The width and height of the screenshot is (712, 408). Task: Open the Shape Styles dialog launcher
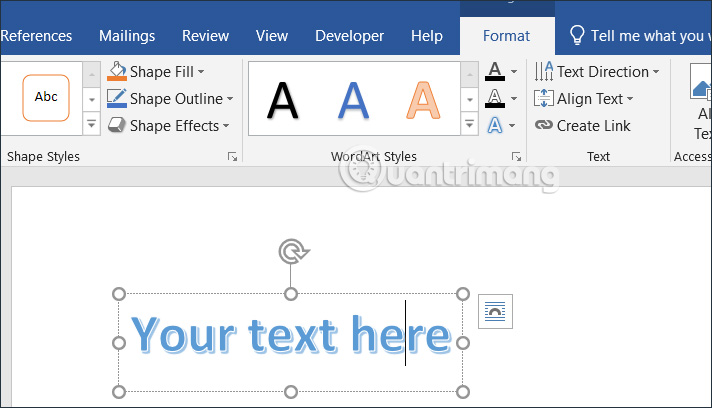(x=232, y=157)
